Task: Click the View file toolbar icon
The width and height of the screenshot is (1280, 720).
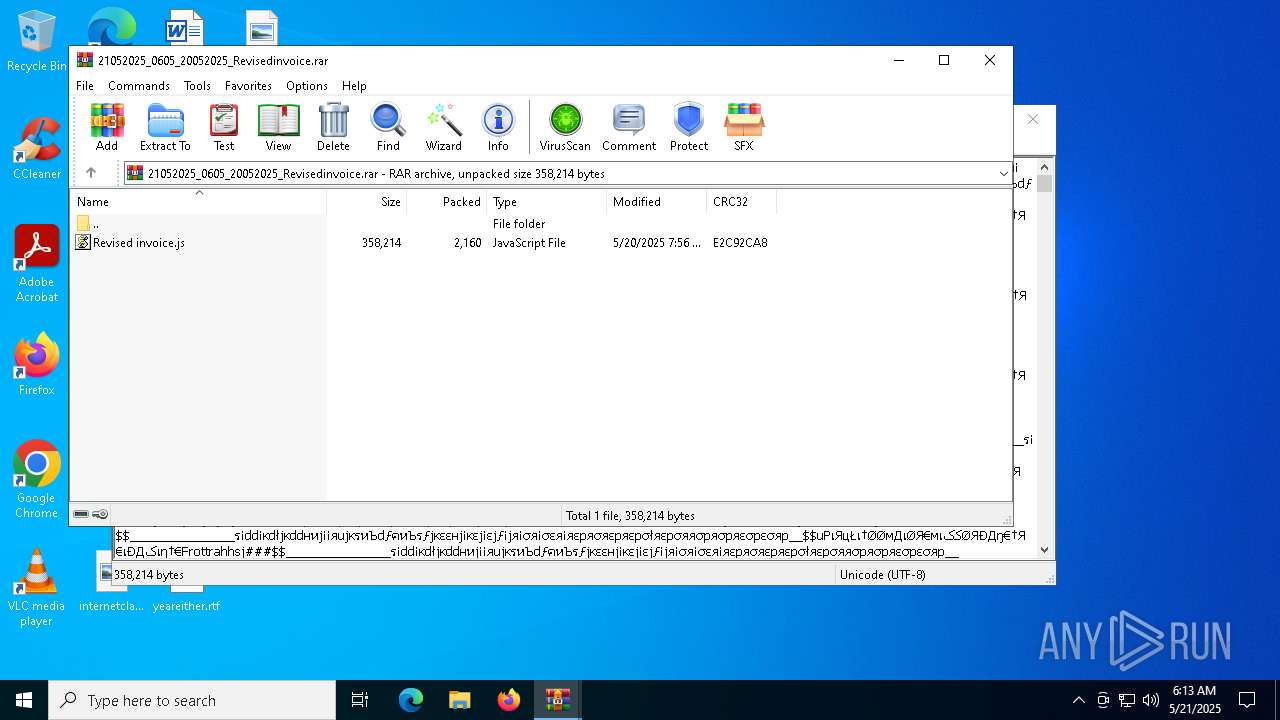Action: 278,127
